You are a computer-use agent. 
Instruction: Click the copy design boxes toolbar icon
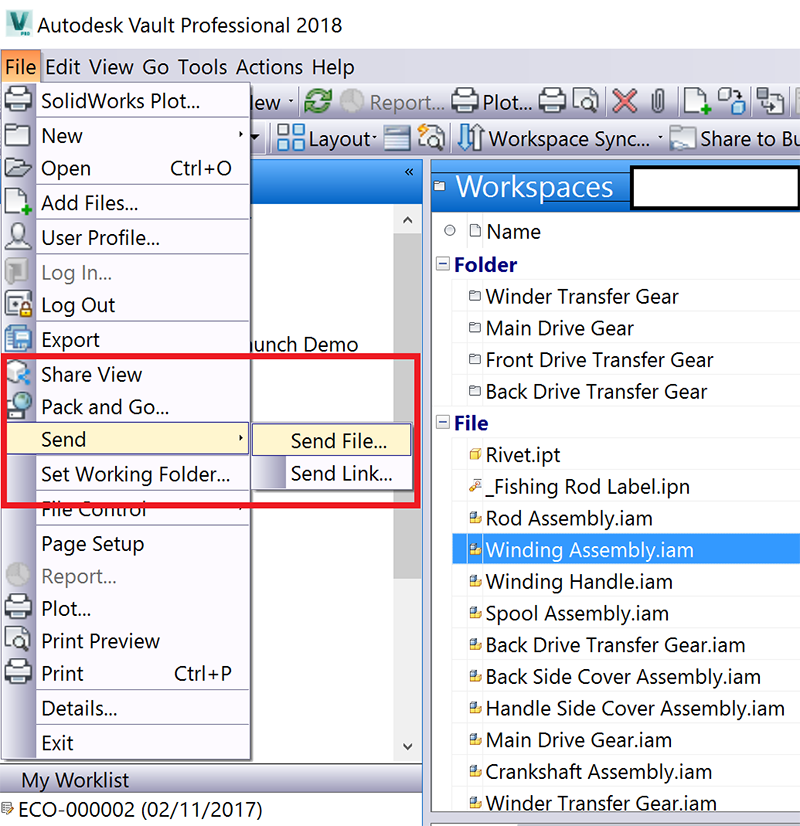click(x=769, y=101)
